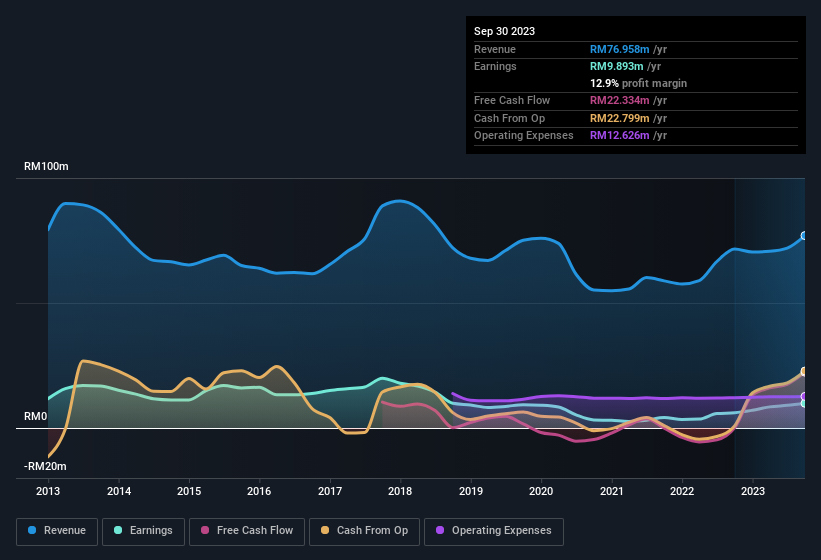Toggle the Cash From Op legend
Viewport: 821px width, 560px height.
pyautogui.click(x=364, y=530)
